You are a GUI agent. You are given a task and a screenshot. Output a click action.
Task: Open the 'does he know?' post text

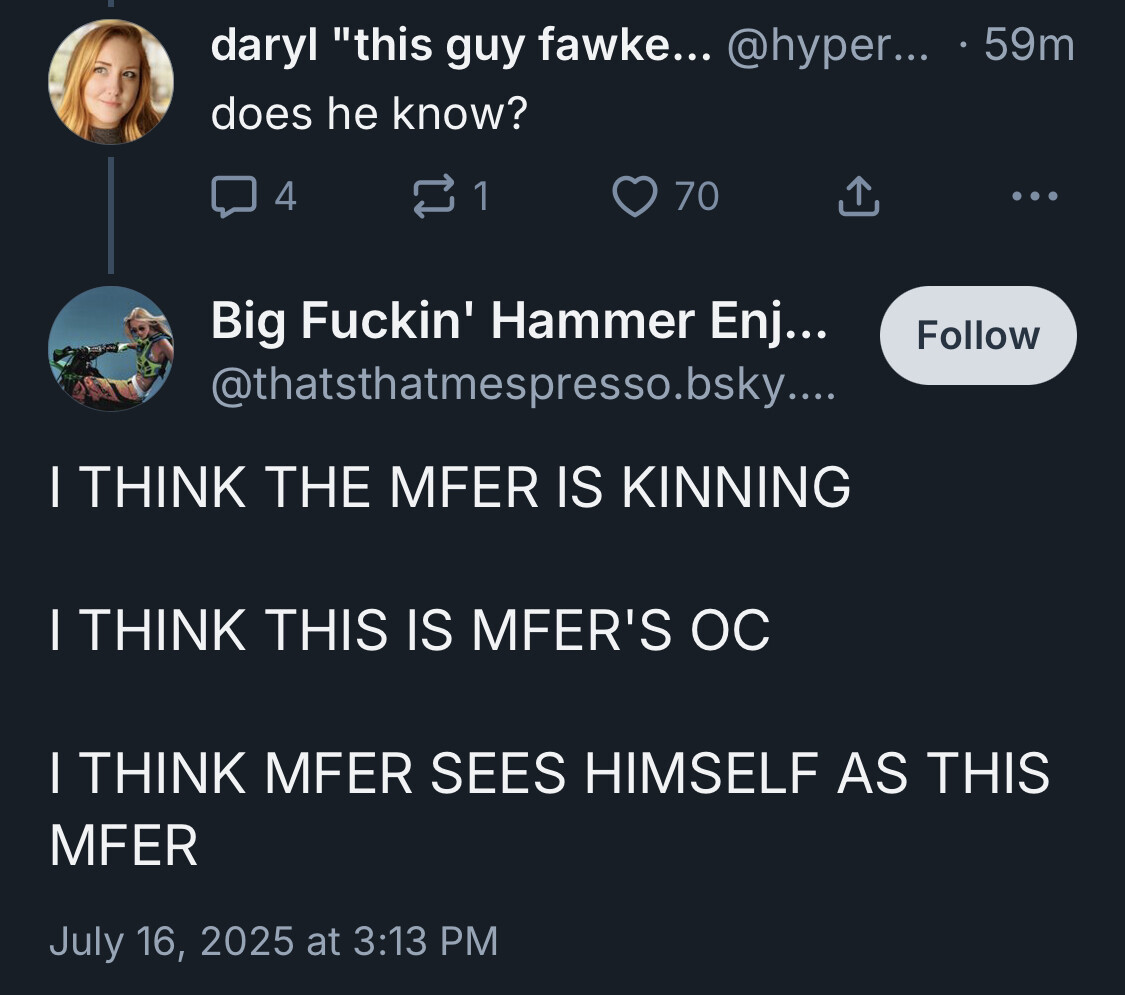point(368,117)
